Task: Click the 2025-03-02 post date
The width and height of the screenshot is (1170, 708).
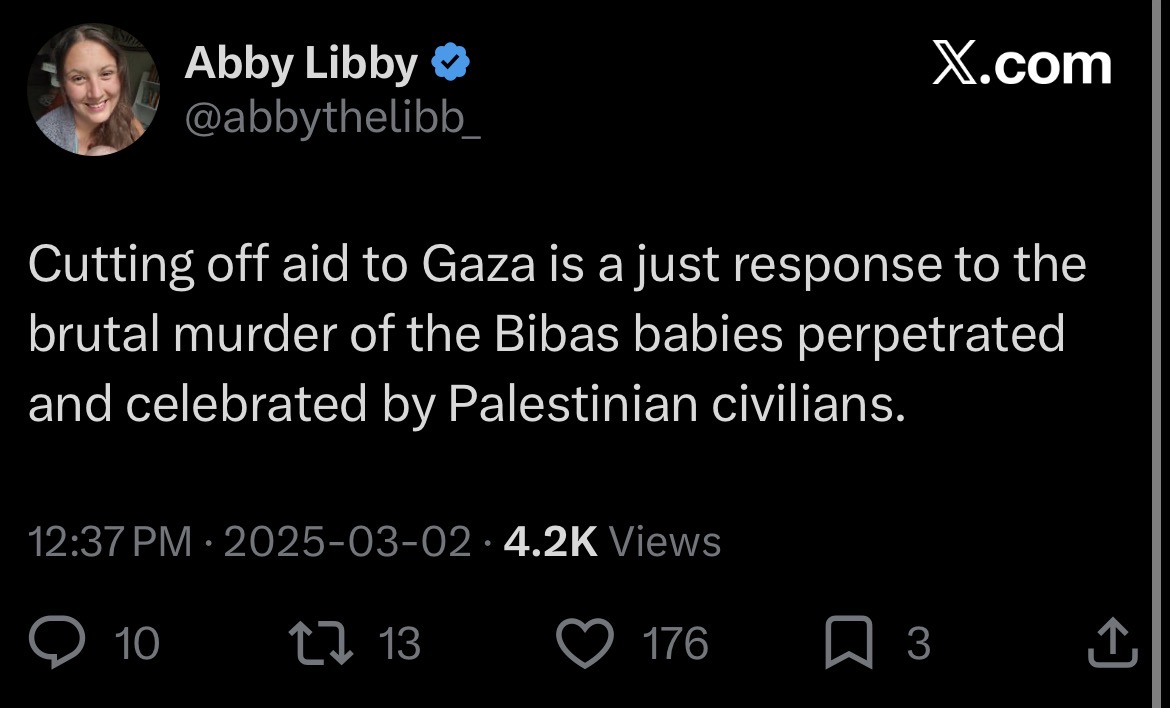Action: point(347,542)
